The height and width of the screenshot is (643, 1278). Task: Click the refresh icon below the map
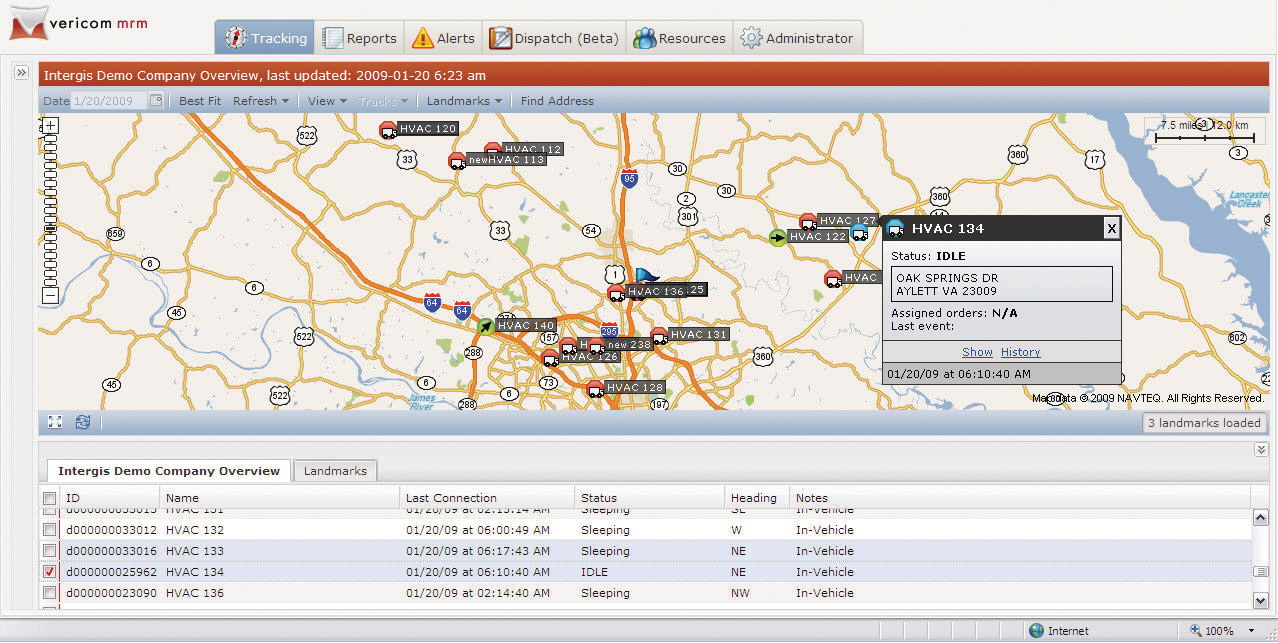click(x=83, y=423)
